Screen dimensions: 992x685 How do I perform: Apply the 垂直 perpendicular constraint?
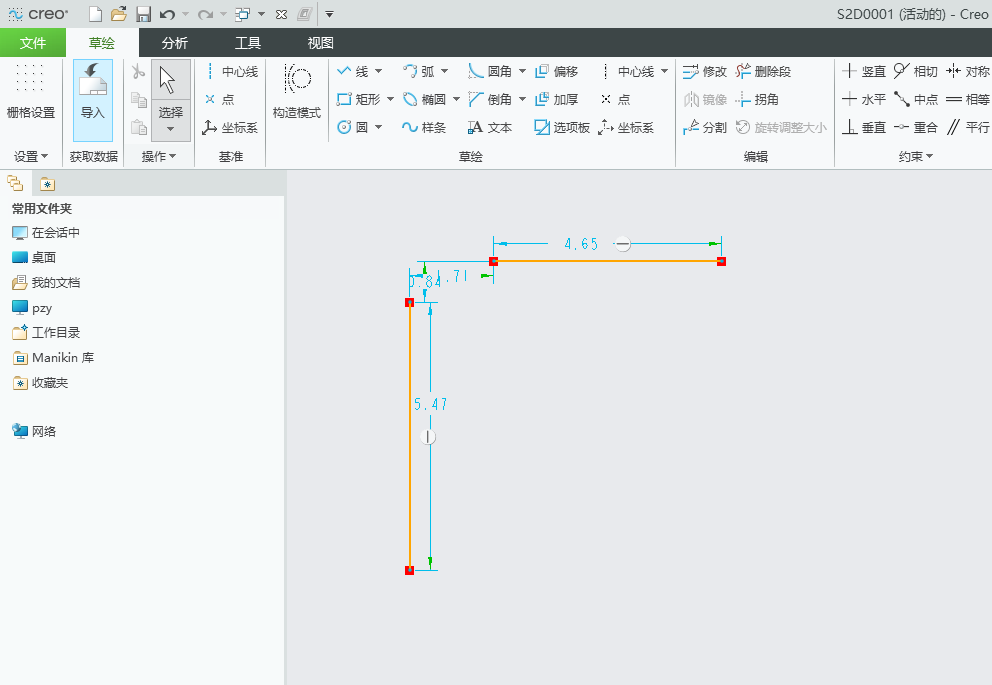tap(864, 127)
